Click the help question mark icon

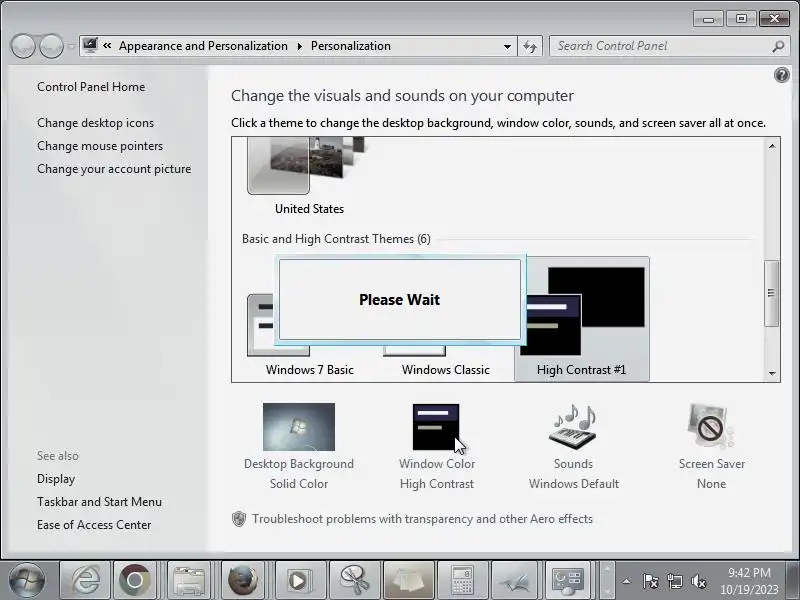click(781, 76)
